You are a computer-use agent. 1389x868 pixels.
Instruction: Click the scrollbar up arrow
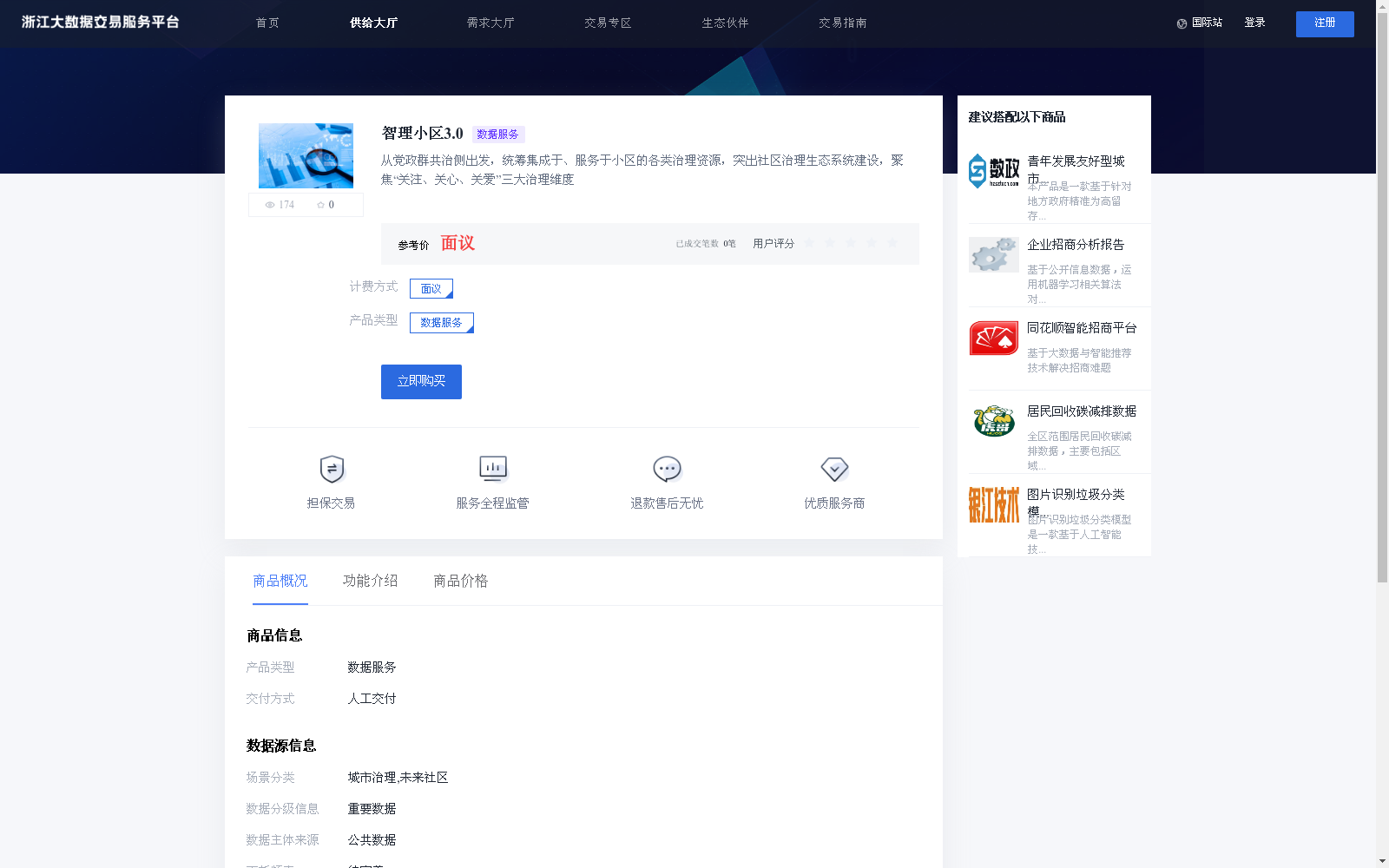(x=1382, y=5)
